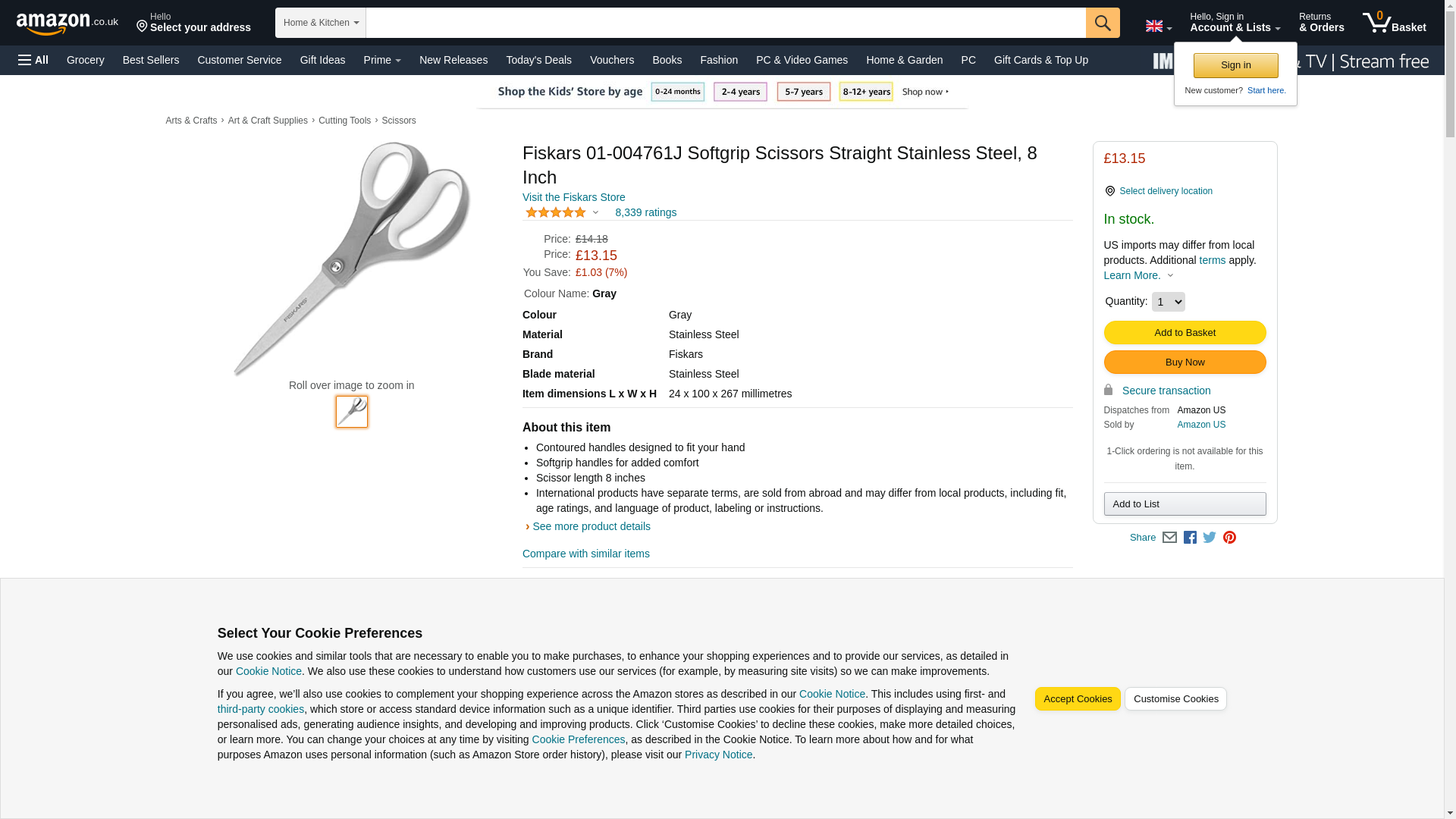
Task: Open the 8,339 ratings link
Action: [645, 213]
